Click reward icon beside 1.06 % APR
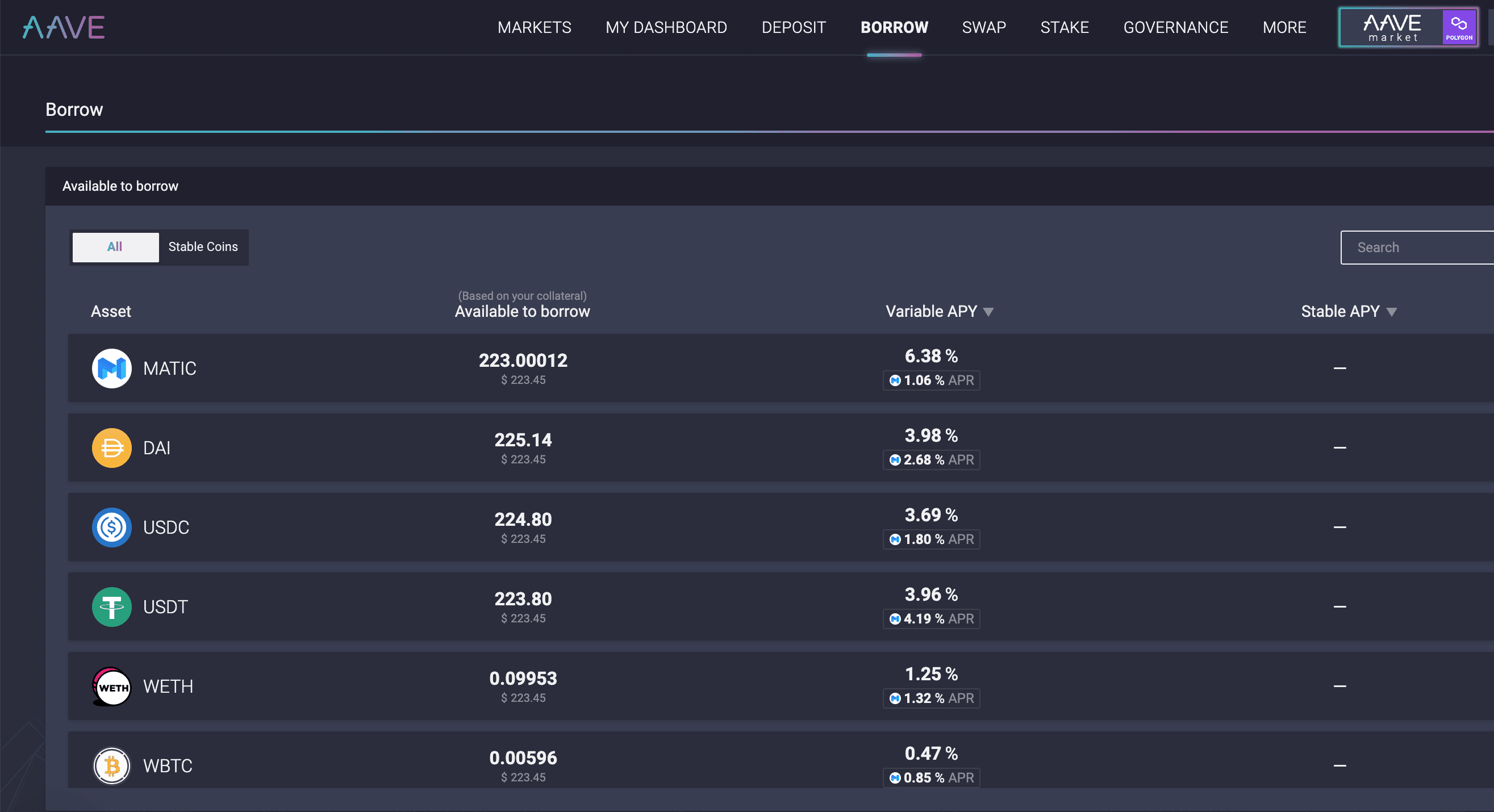The image size is (1494, 812). click(x=895, y=380)
